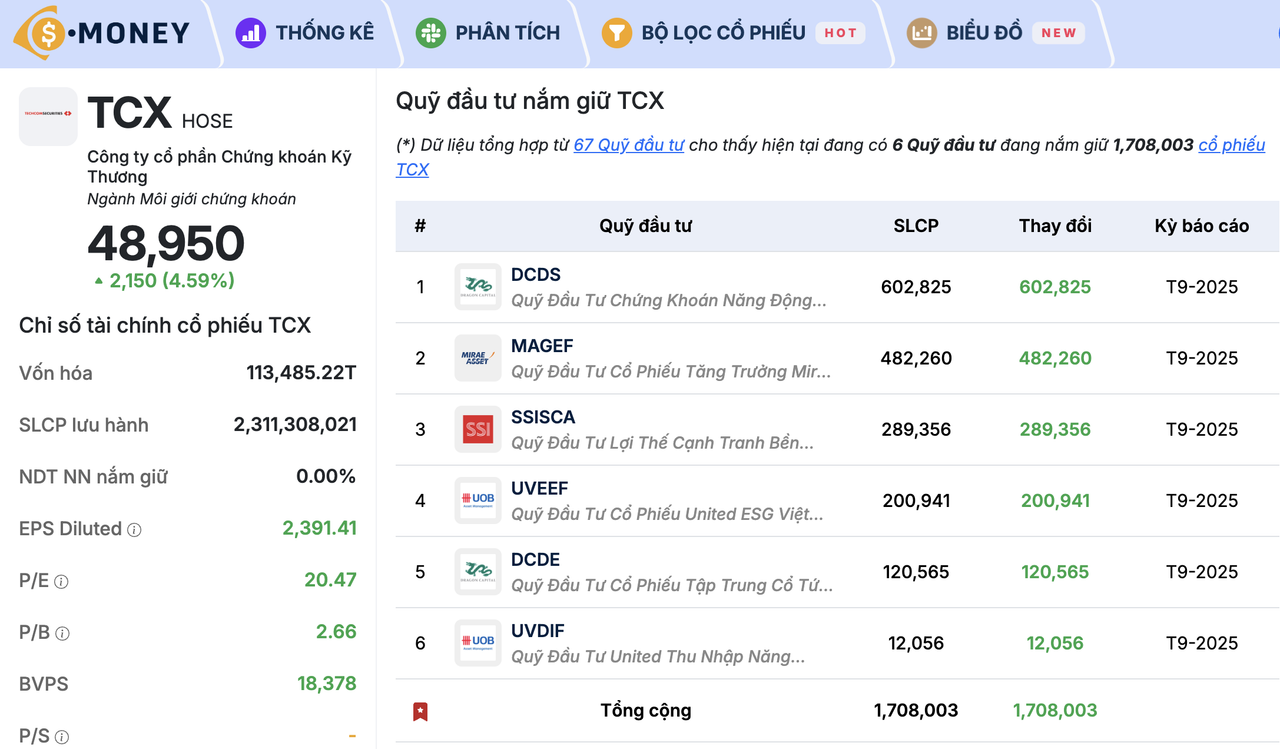Click the Vốn hóa value 113,485.22T

301,373
